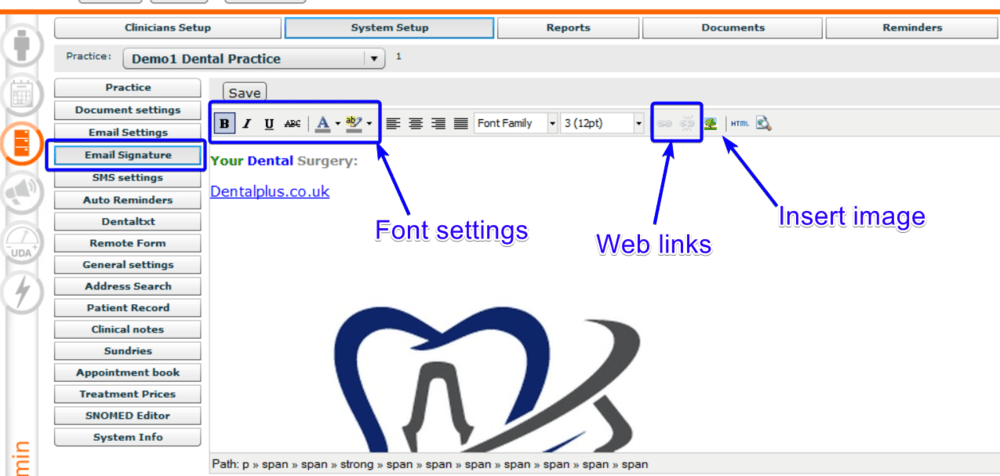Click the preview icon in toolbar

click(763, 123)
